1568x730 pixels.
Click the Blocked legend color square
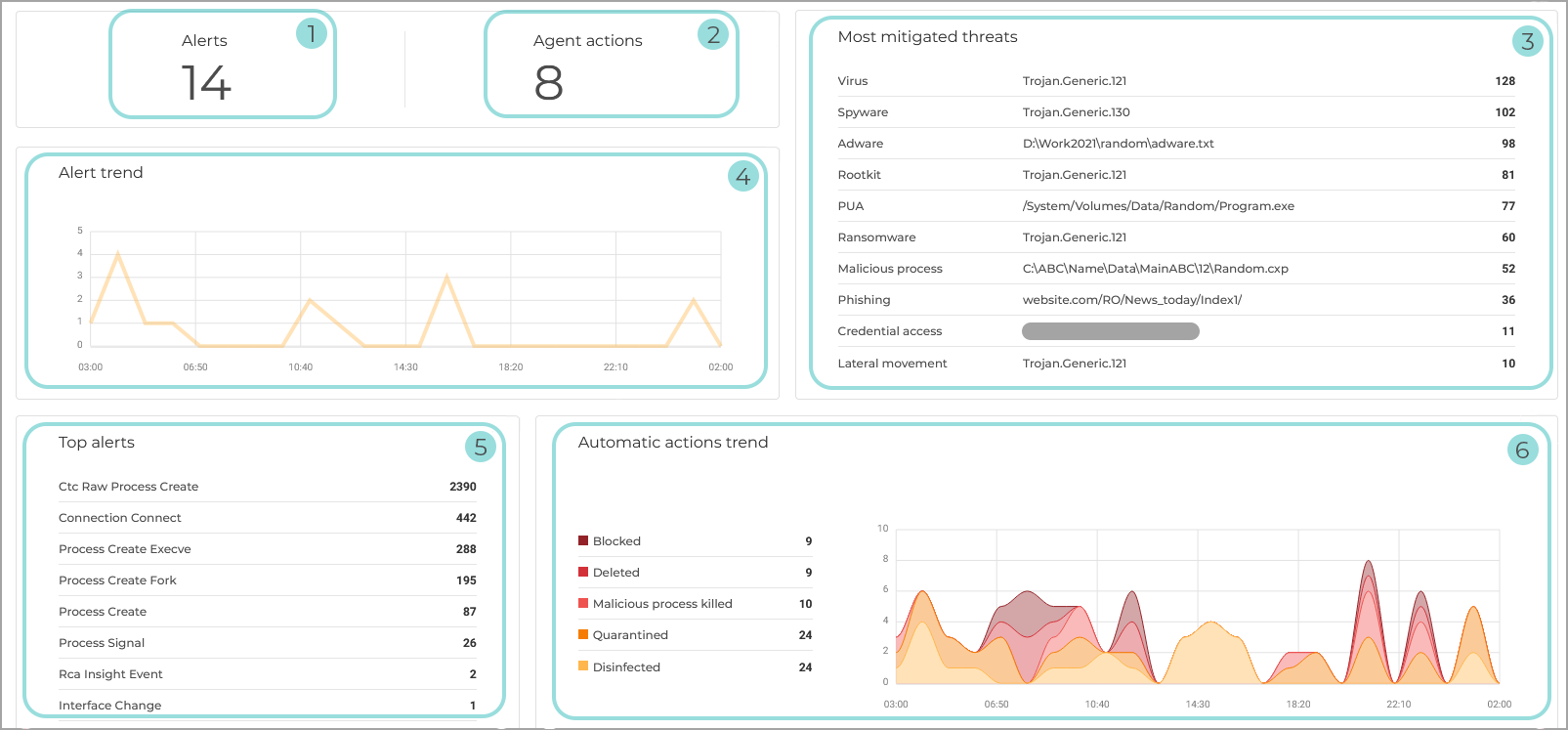[x=583, y=540]
